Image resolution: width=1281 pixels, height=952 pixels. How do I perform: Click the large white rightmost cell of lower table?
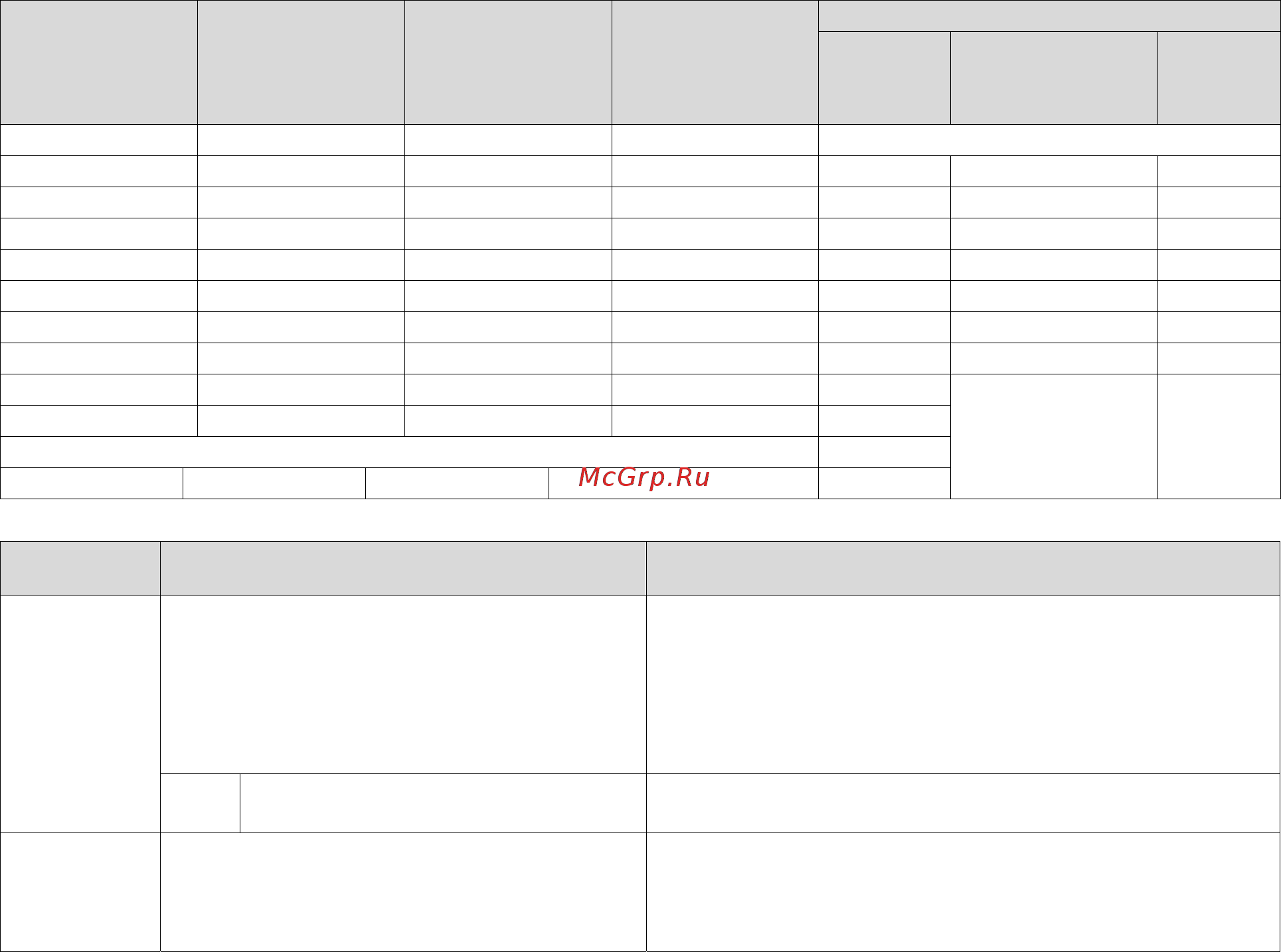click(x=964, y=684)
